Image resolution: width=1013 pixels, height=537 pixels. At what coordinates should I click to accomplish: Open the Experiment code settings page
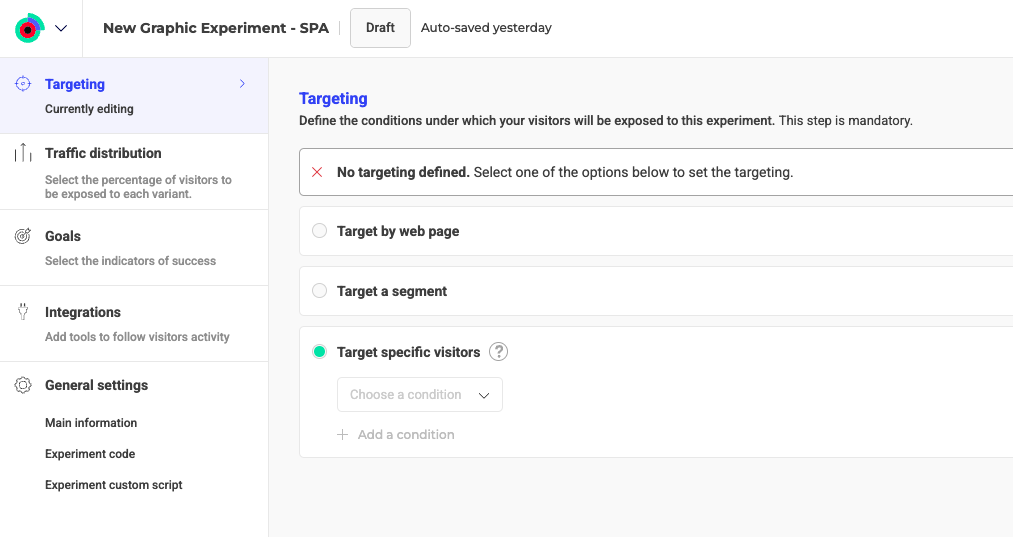pos(90,454)
